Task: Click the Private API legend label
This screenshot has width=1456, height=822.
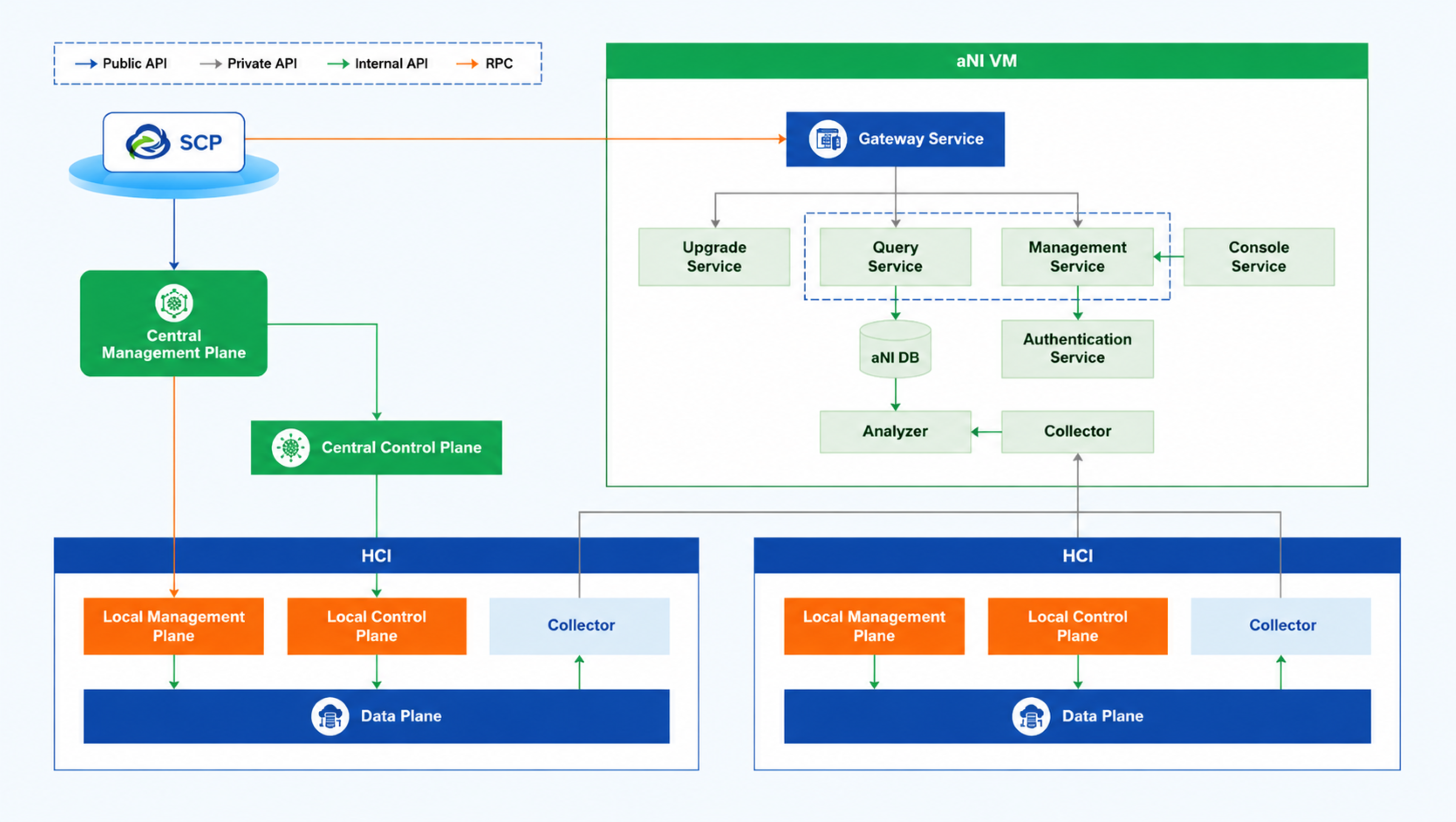Action: [262, 63]
